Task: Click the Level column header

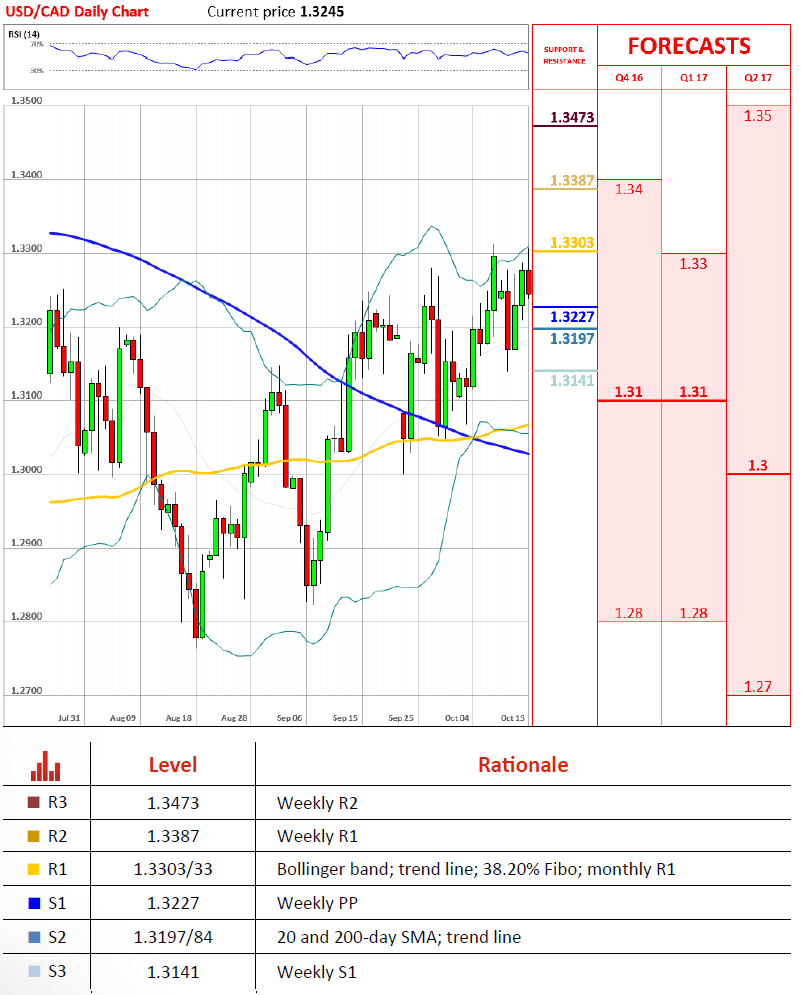Action: [172, 766]
